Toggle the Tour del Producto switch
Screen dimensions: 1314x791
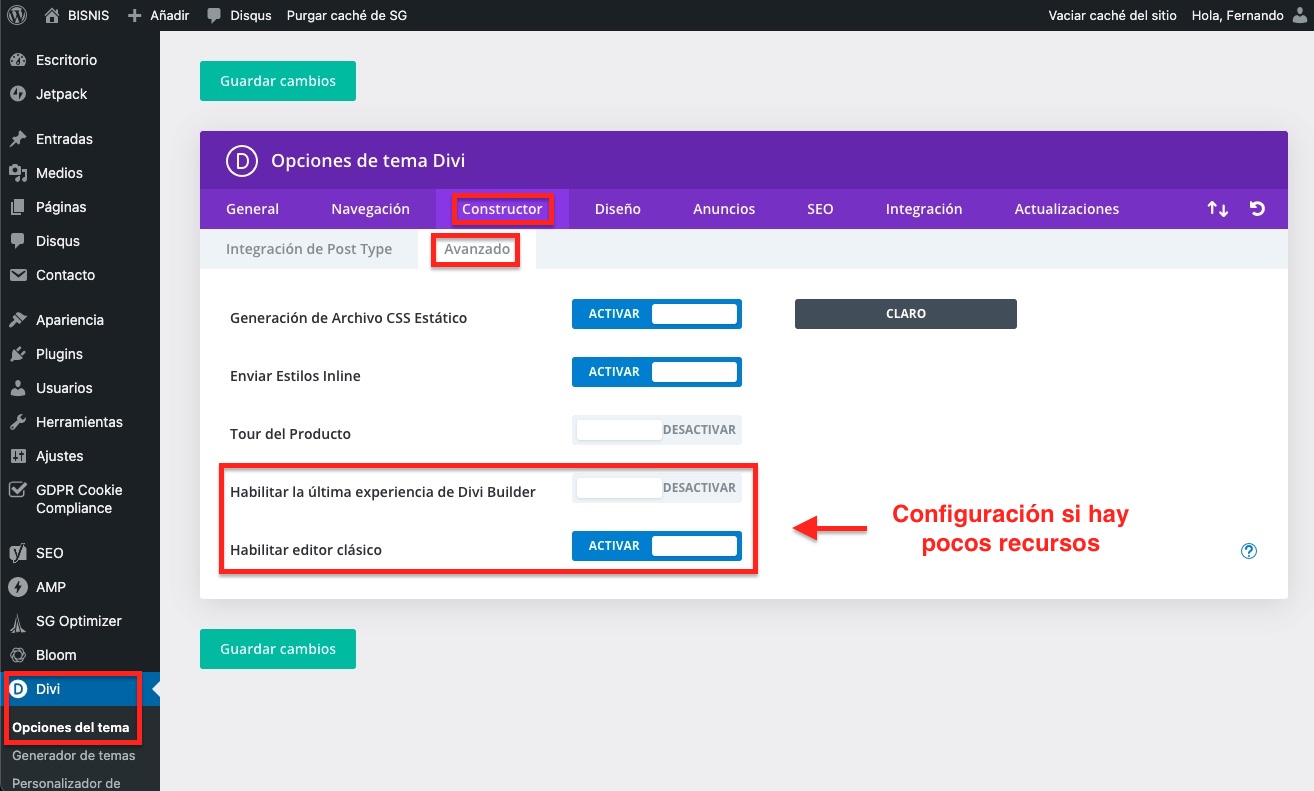pos(656,430)
